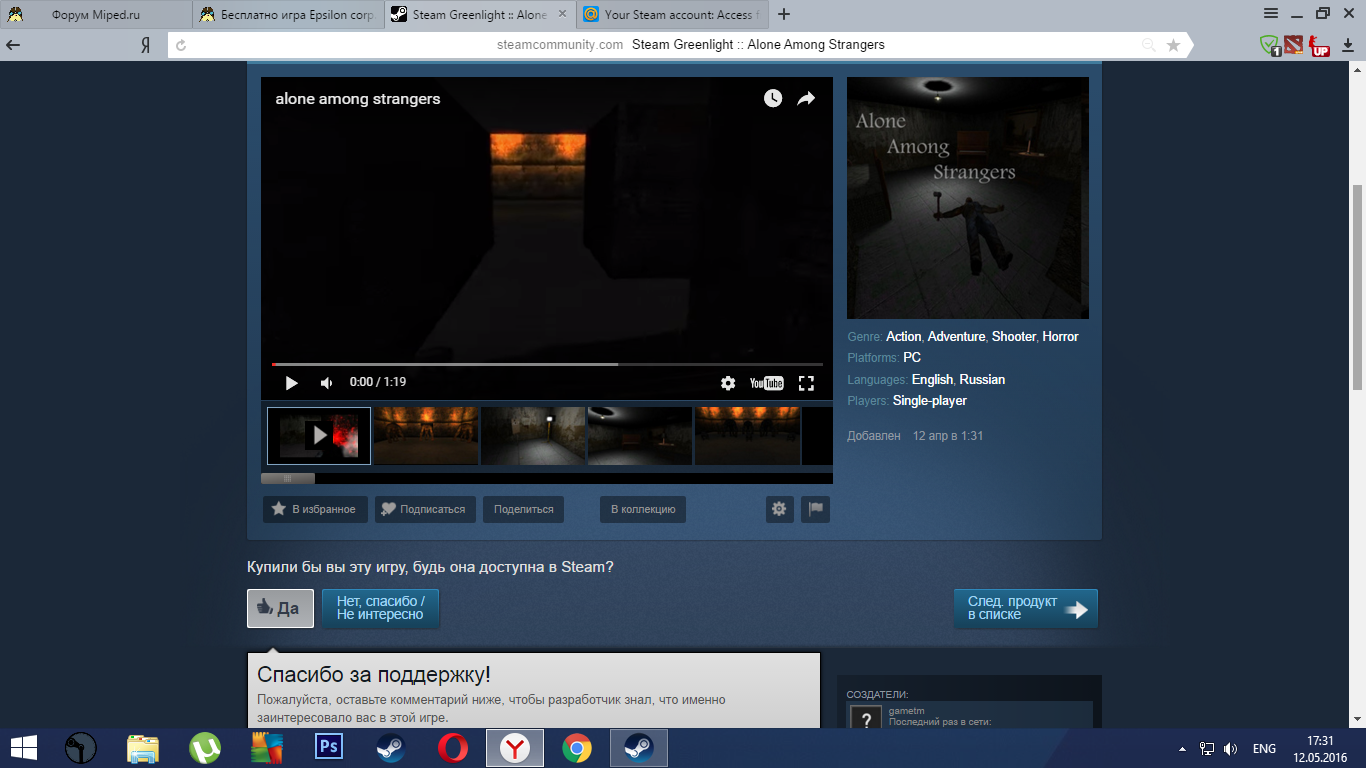This screenshot has height=768, width=1366.
Task: Open creator gametm profile
Action: 906,711
